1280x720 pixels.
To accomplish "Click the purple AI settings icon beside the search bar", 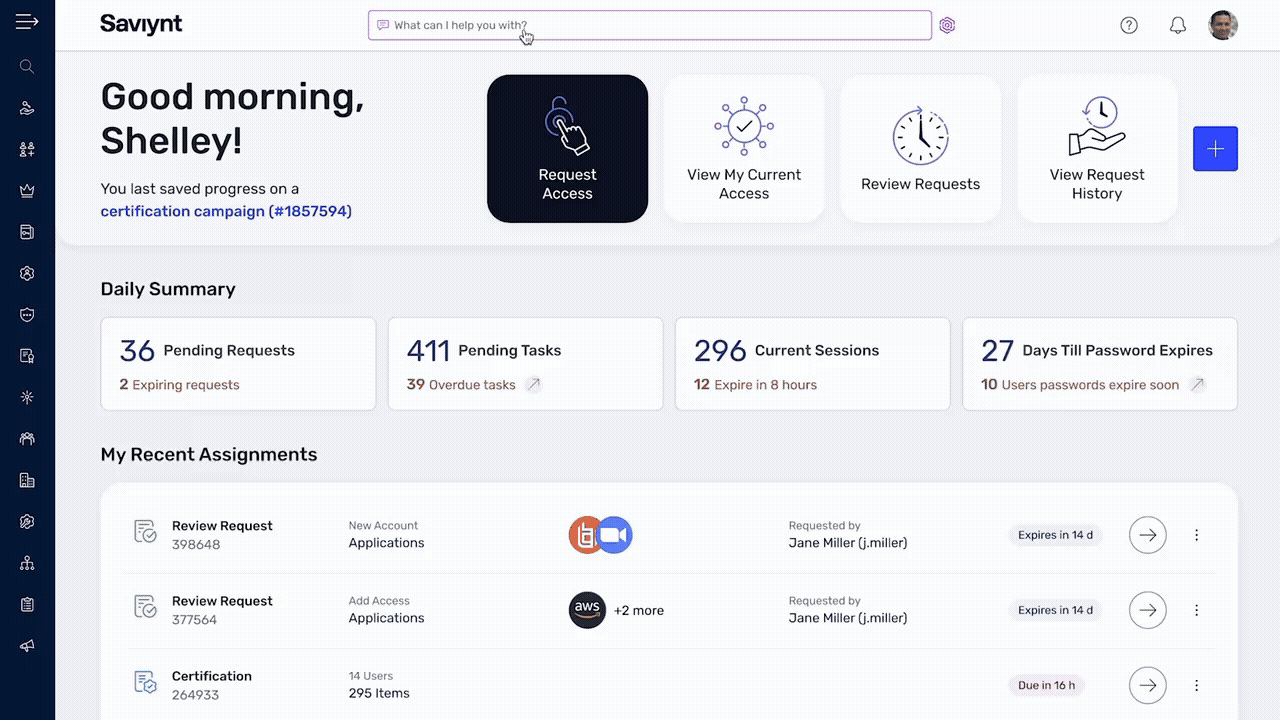I will [x=947, y=25].
